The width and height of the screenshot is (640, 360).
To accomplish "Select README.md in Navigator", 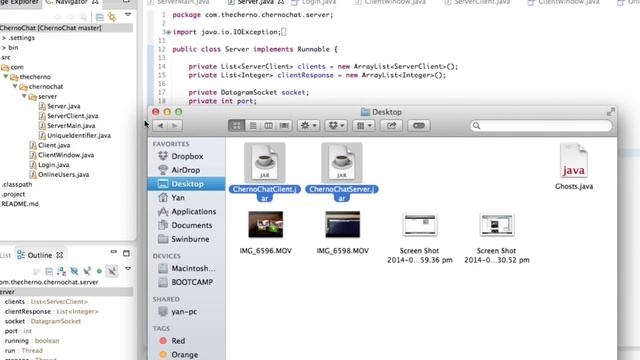I will (x=20, y=204).
